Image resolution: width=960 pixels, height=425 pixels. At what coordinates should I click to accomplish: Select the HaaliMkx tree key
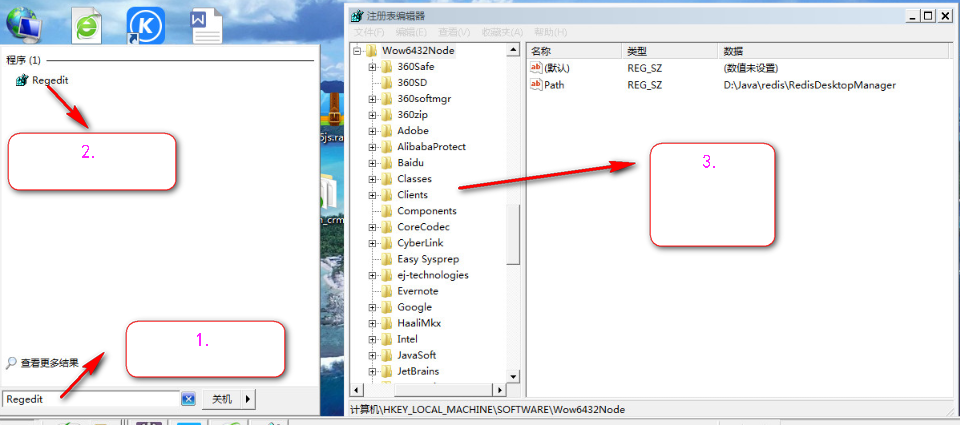pos(419,323)
